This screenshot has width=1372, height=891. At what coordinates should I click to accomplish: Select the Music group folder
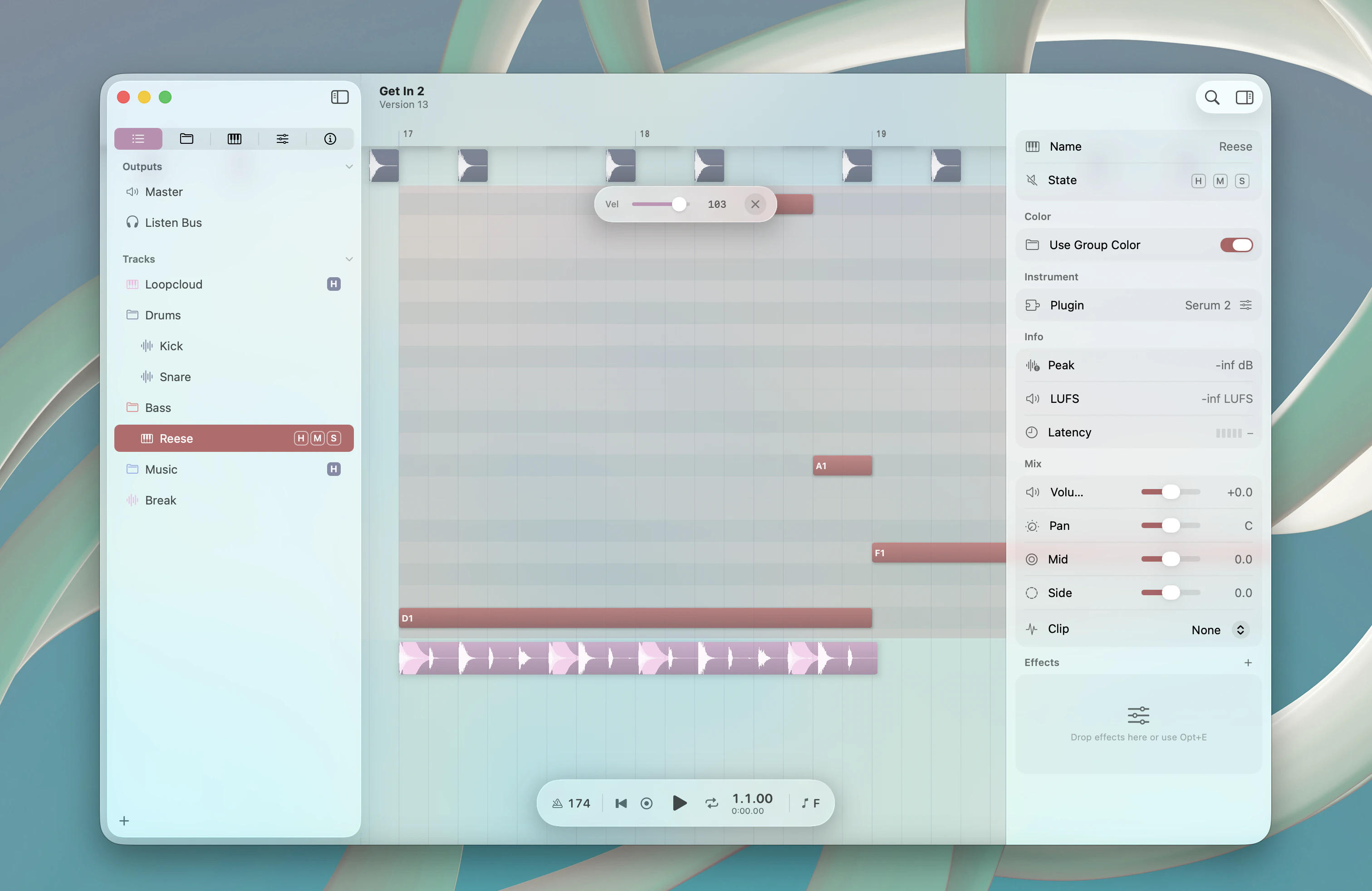point(234,469)
